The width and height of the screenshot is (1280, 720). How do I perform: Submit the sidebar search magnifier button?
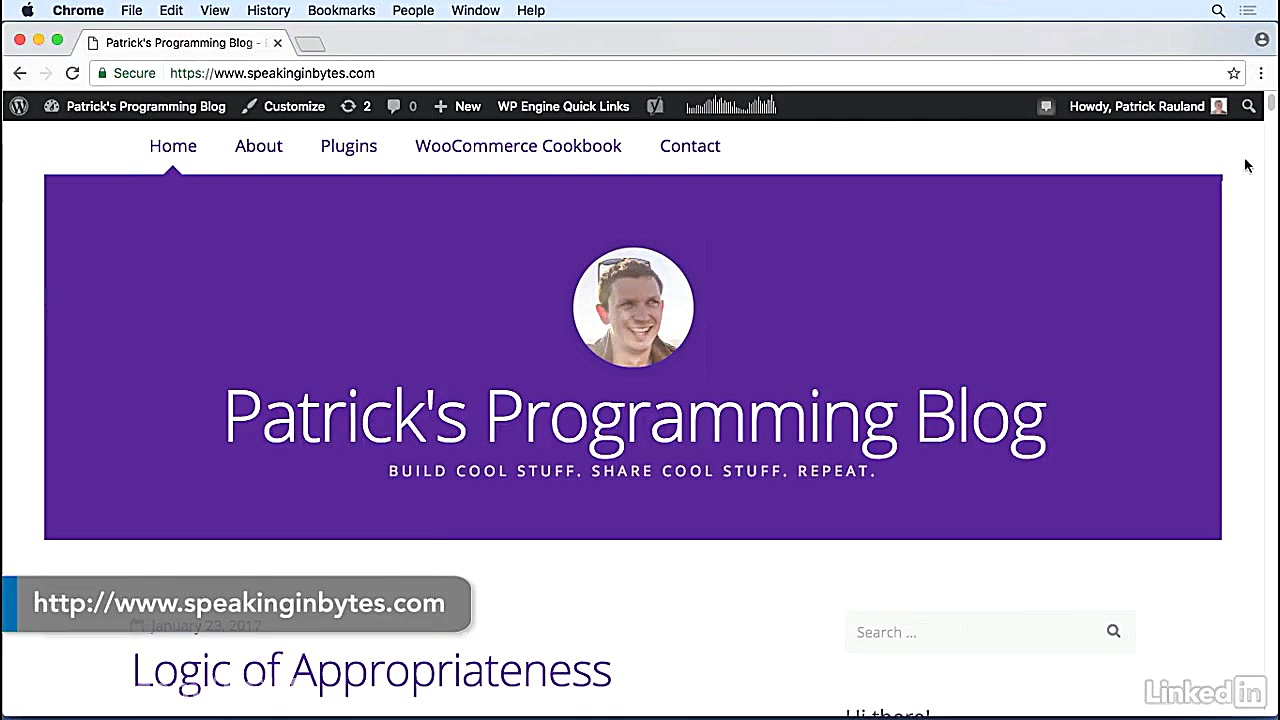click(1113, 631)
